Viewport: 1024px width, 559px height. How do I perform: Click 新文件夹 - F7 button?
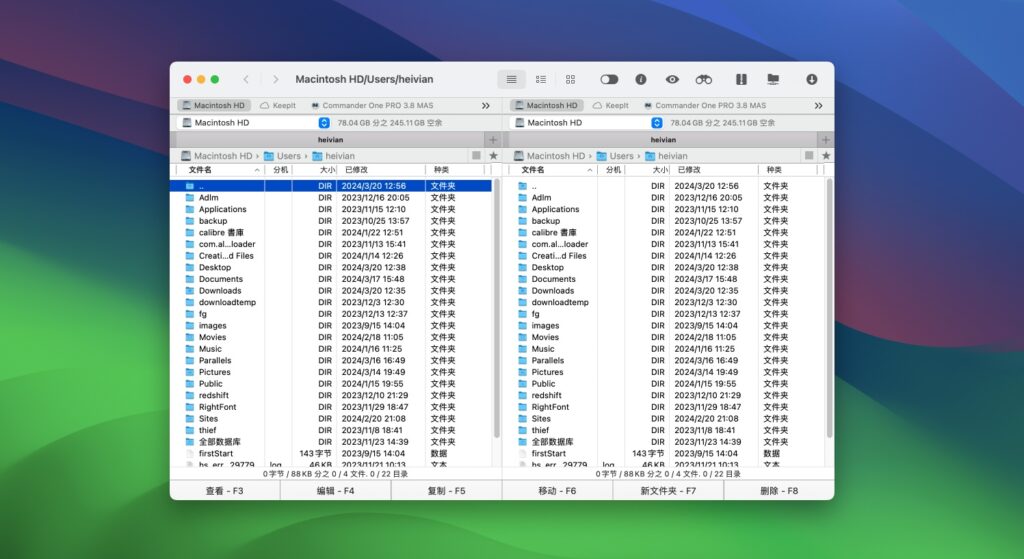(x=668, y=490)
